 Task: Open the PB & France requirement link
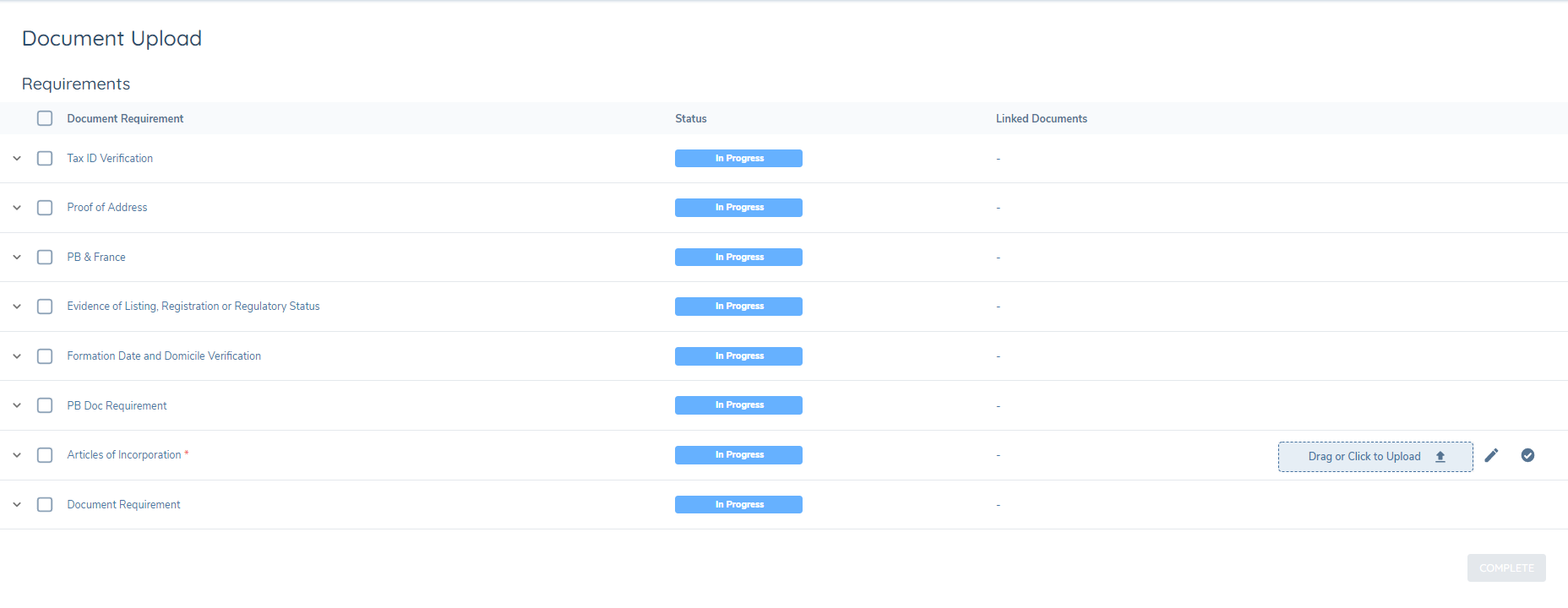click(96, 258)
